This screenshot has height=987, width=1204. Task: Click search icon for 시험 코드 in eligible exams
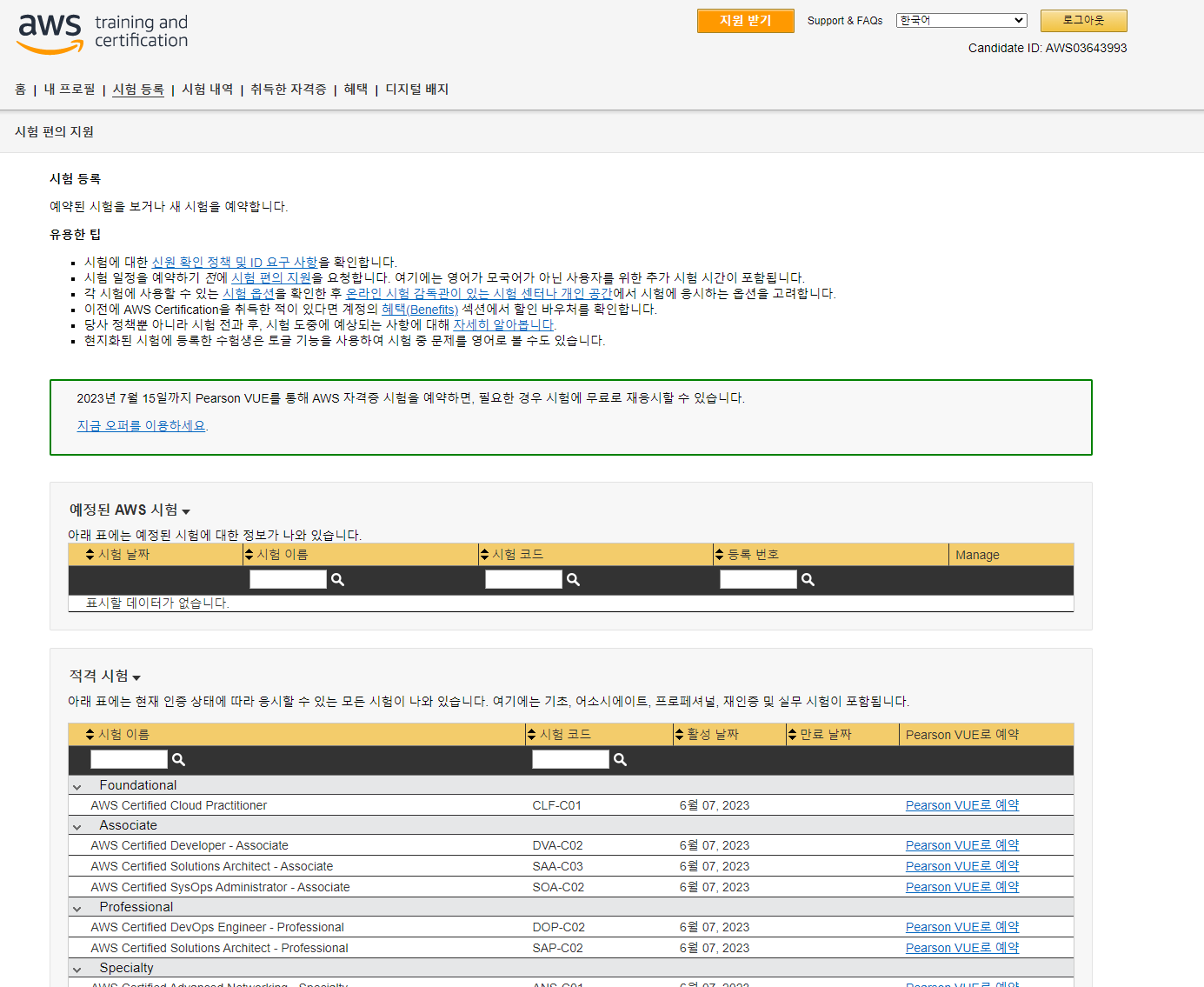(621, 760)
